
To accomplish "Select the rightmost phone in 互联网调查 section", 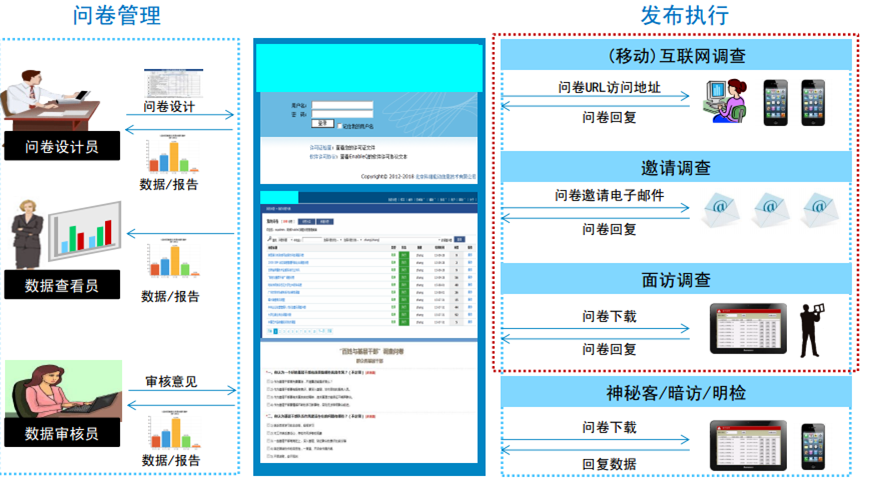I will (812, 103).
